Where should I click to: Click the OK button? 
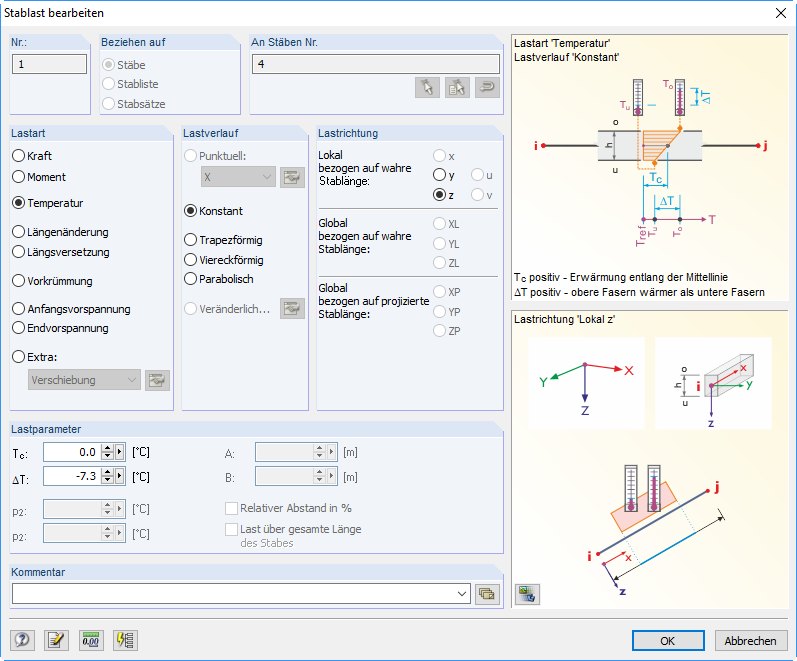668,641
